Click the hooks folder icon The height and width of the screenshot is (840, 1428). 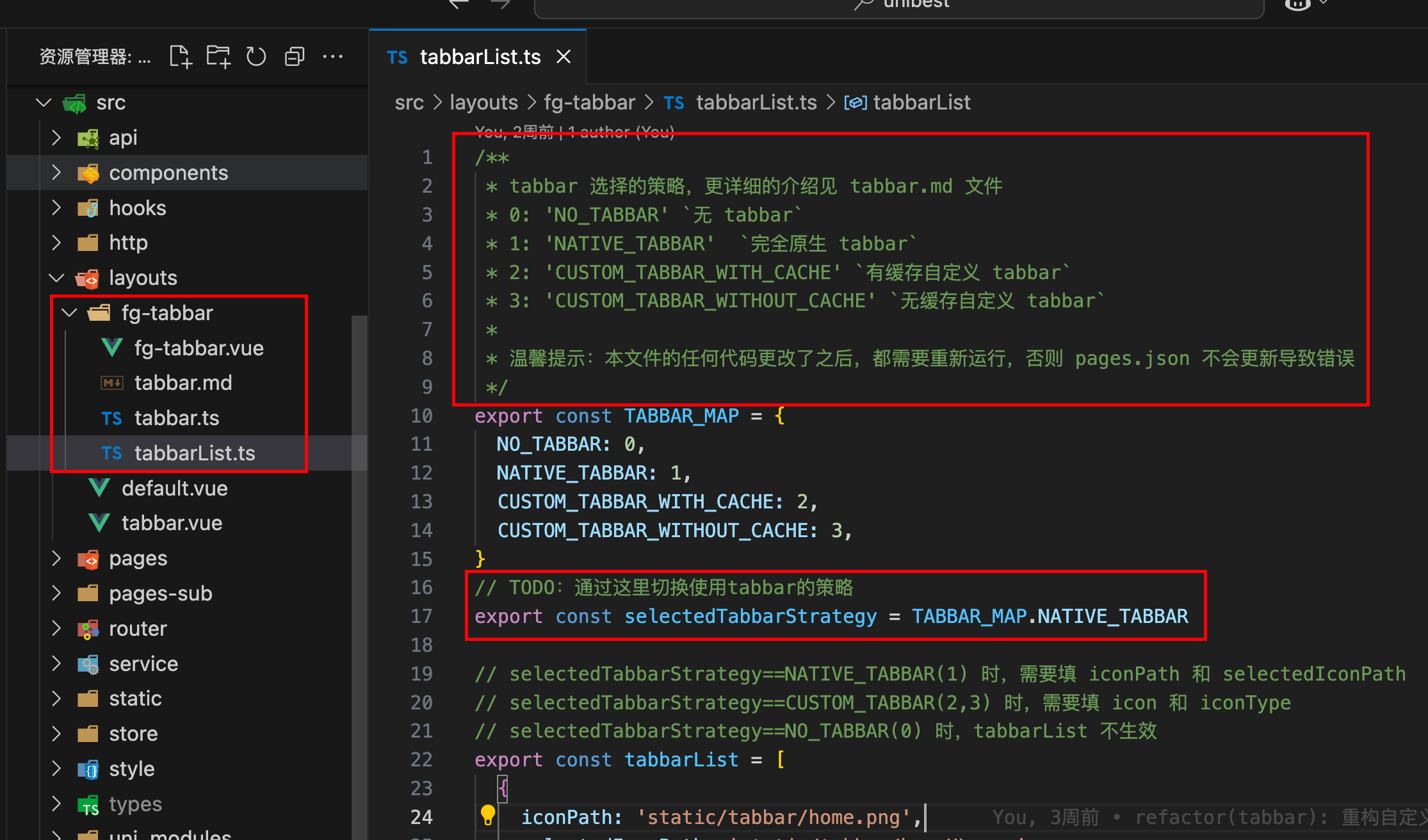click(88, 207)
